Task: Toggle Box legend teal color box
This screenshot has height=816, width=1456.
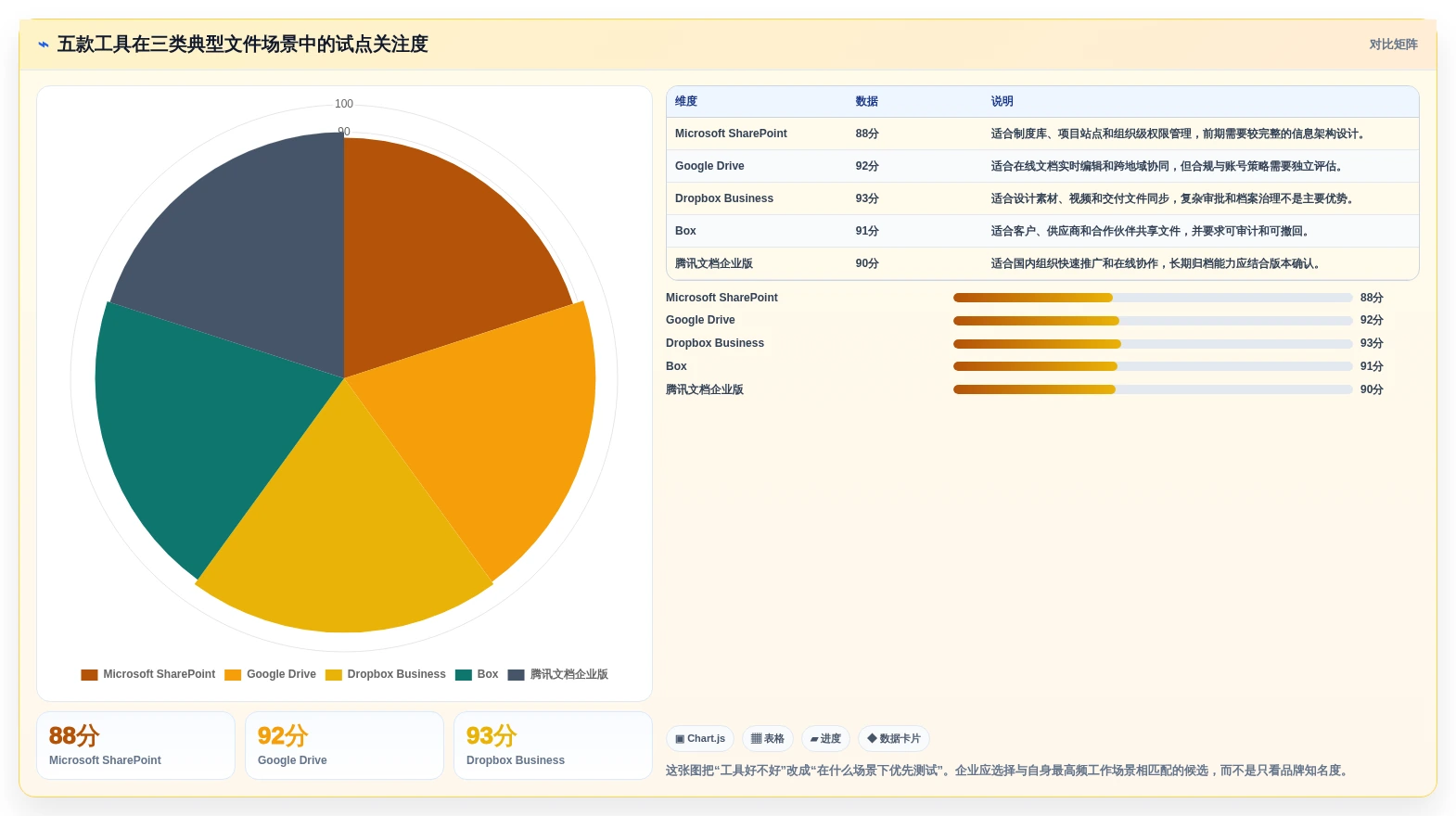Action: pos(464,675)
